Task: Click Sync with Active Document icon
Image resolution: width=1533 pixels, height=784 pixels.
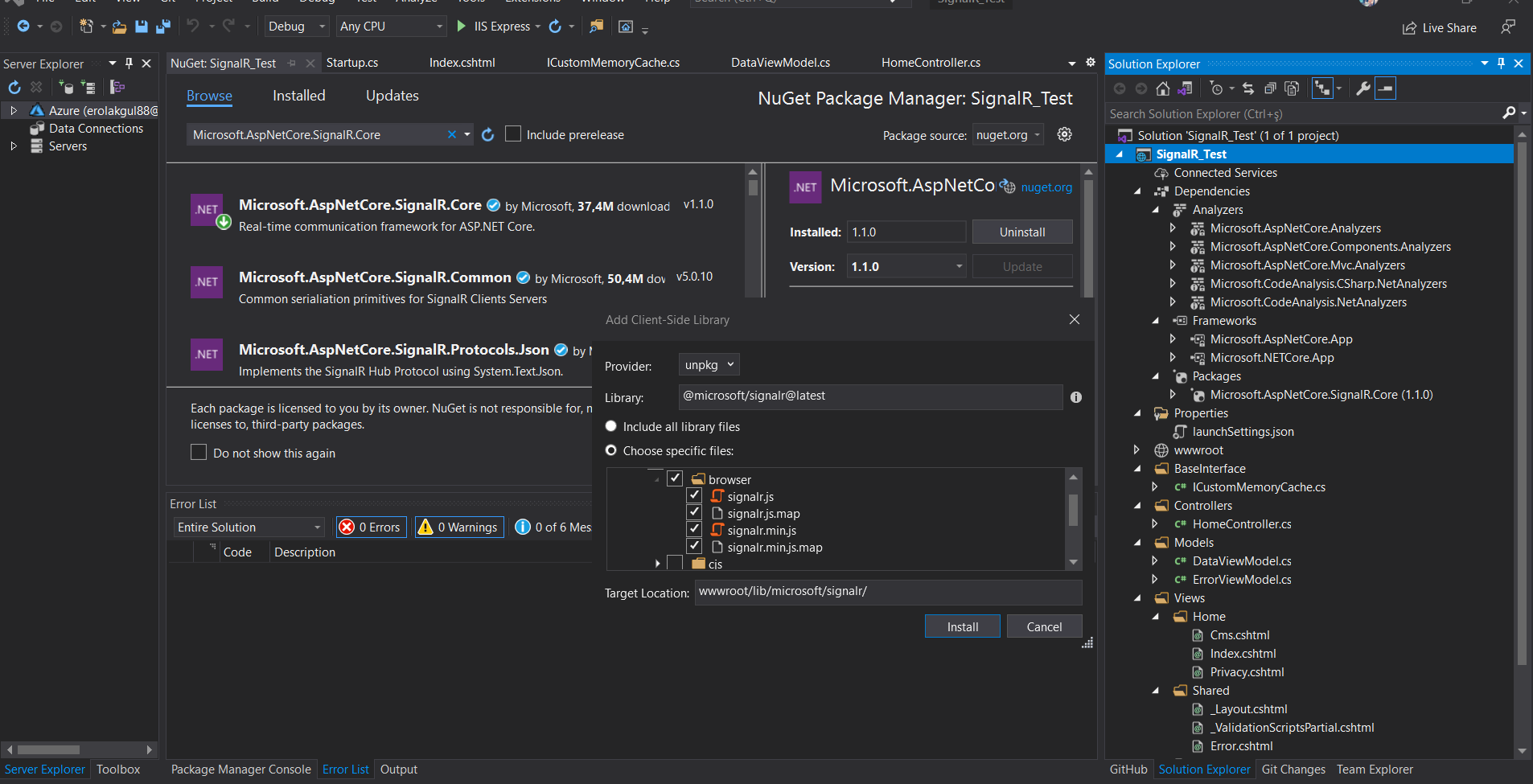Action: 1247,88
